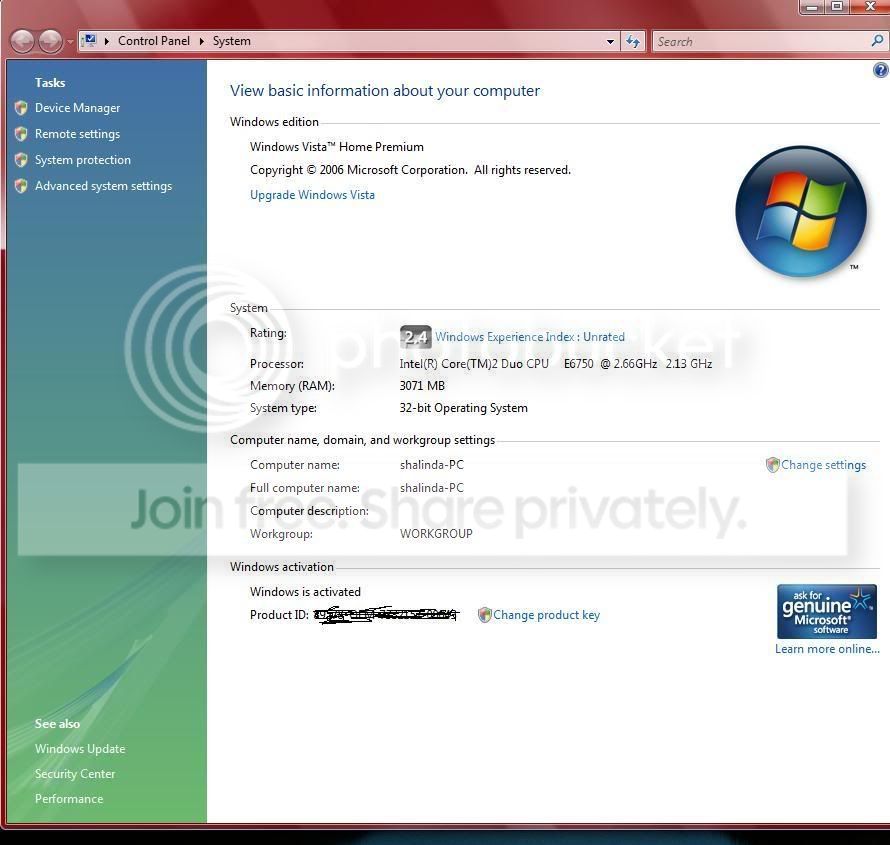The height and width of the screenshot is (845, 890).
Task: Click the address bar refresh arrows icon
Action: (633, 41)
